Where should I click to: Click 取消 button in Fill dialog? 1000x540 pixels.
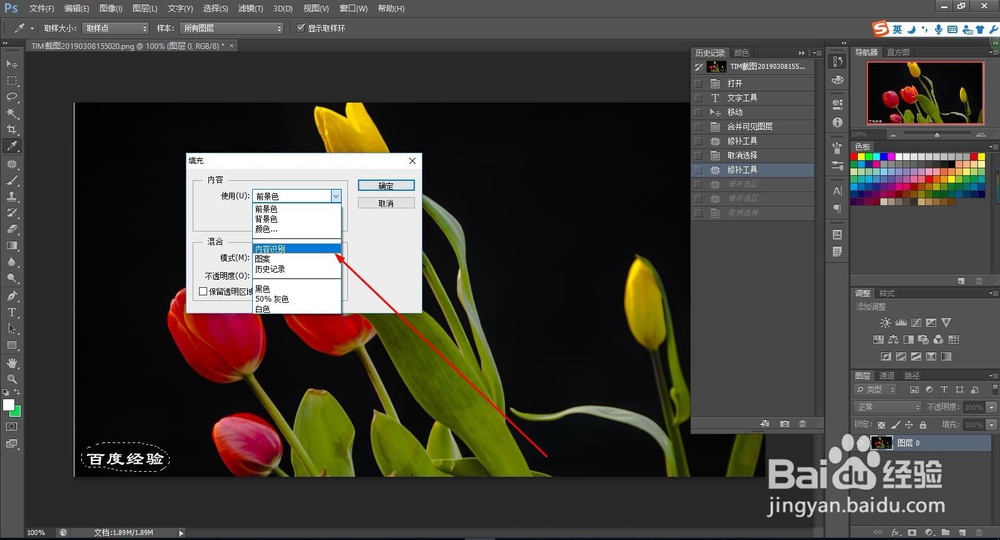[x=386, y=203]
